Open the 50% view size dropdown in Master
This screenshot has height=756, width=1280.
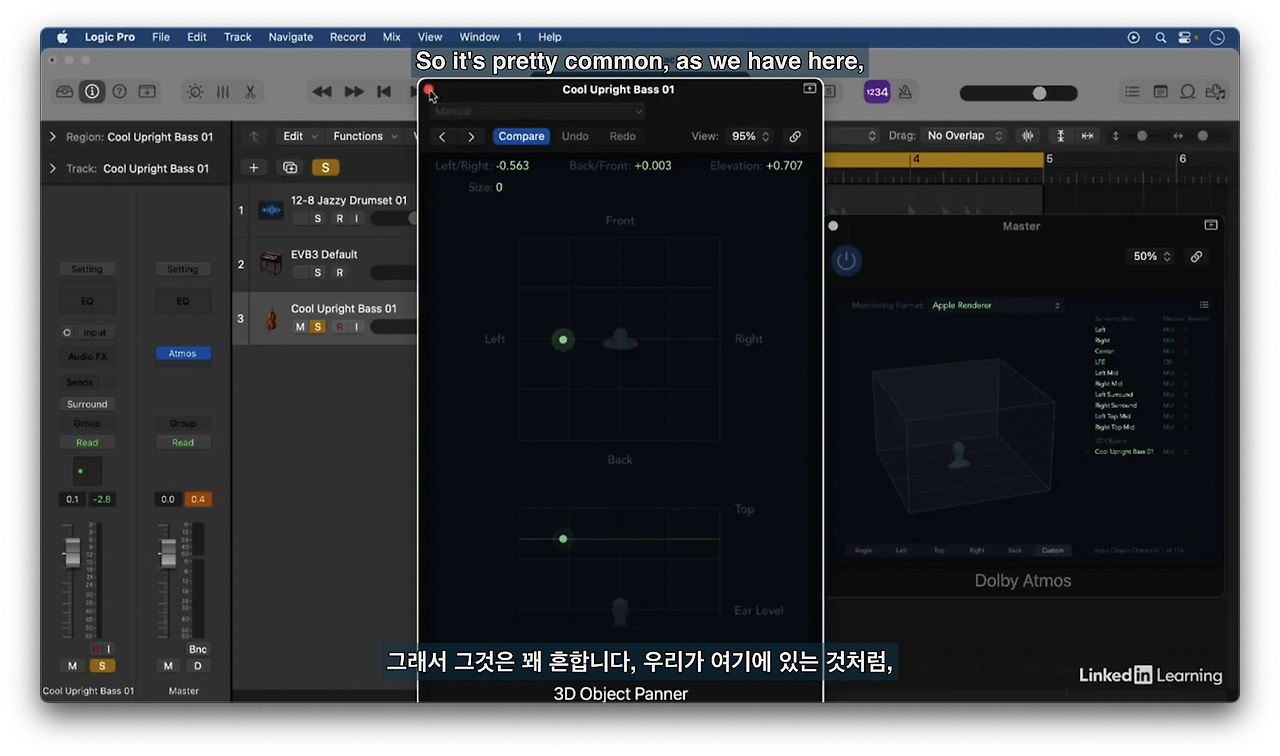tap(1151, 257)
